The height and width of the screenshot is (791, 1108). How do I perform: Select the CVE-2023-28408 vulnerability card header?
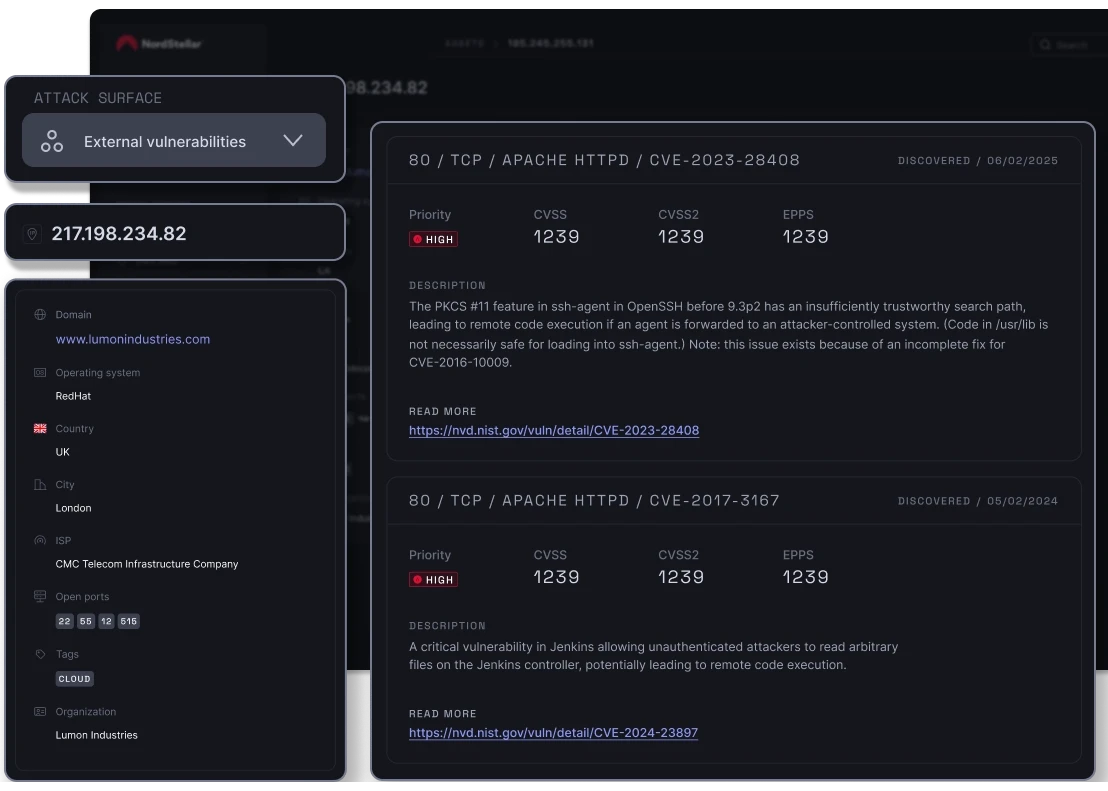tap(604, 160)
